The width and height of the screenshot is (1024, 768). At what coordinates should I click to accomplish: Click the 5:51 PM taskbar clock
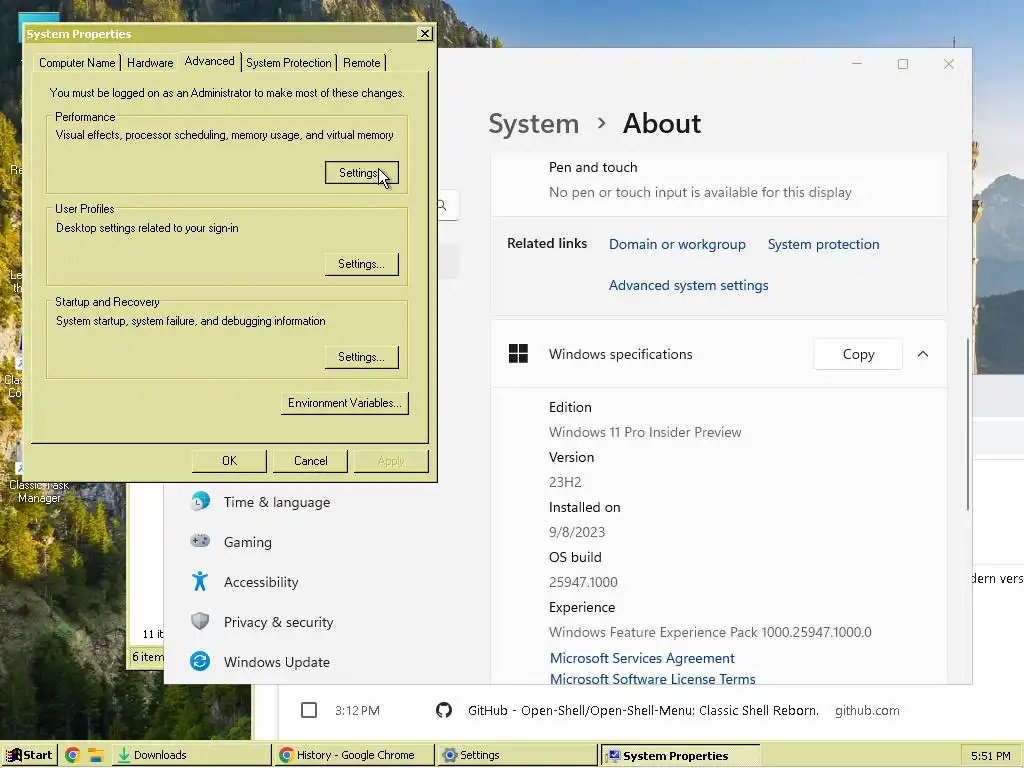point(990,756)
